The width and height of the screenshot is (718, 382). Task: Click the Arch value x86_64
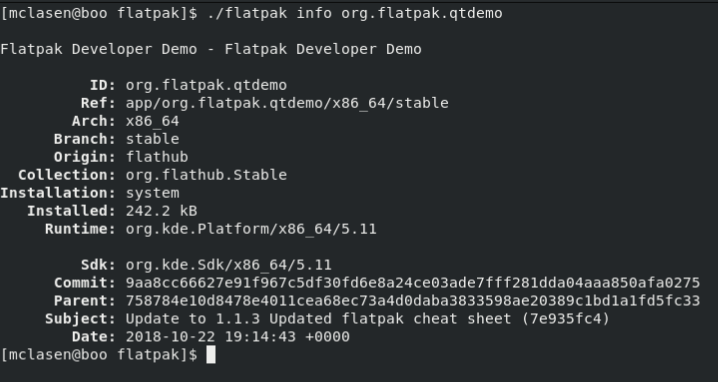tap(152, 121)
